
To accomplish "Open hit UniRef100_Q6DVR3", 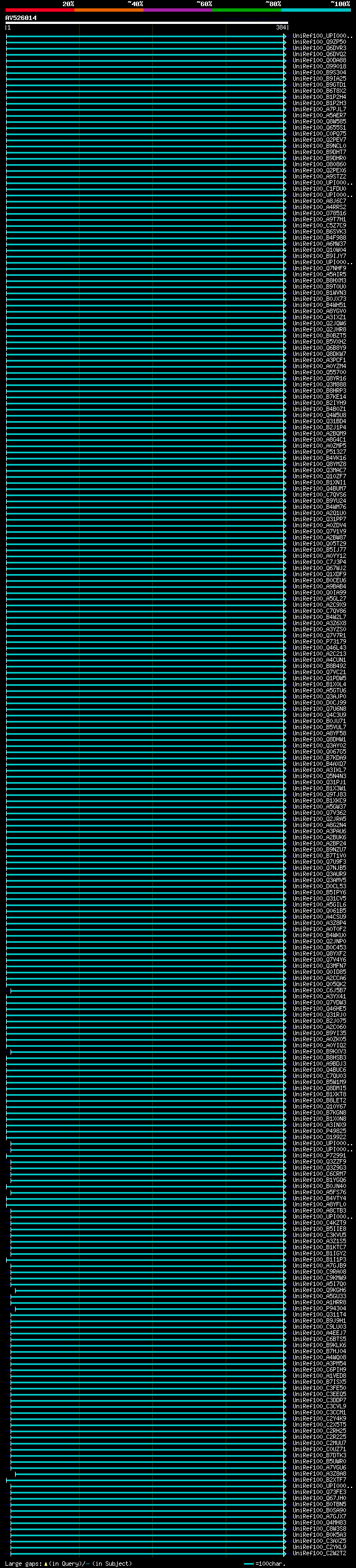I will click(x=319, y=49).
